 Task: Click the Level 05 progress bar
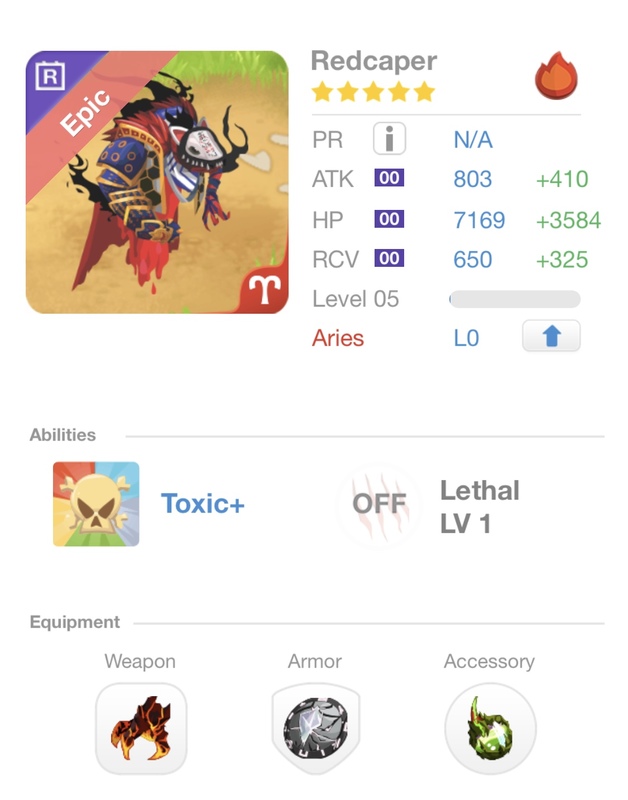(x=514, y=299)
